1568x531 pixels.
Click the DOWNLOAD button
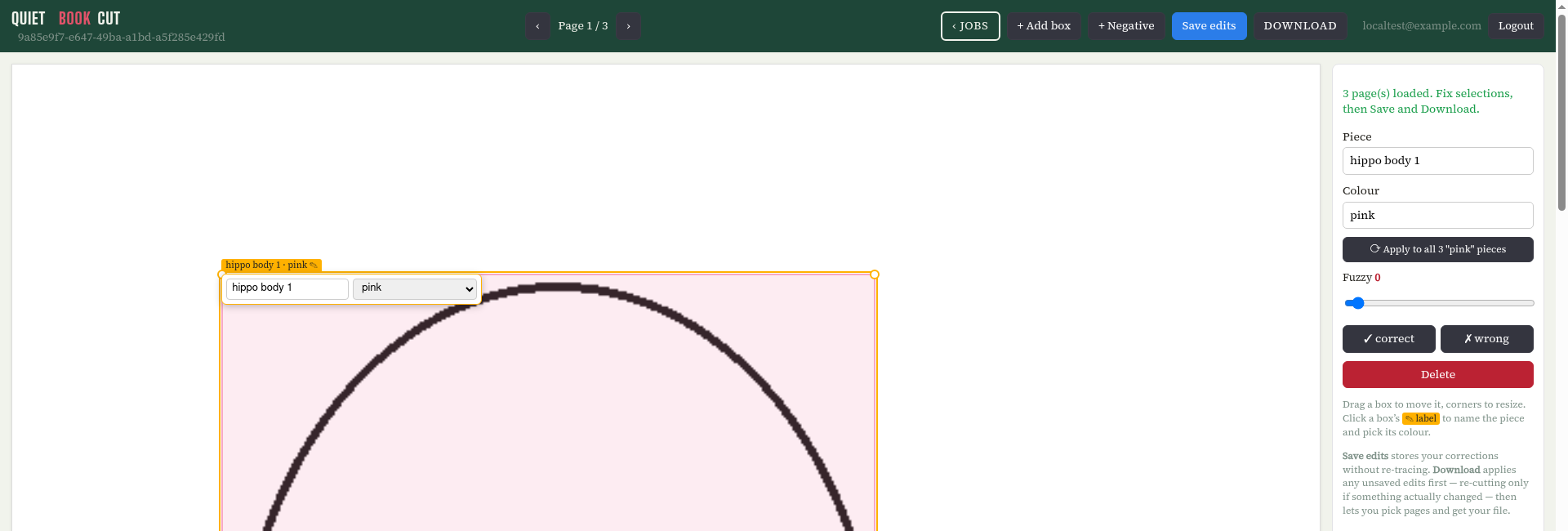(1300, 26)
